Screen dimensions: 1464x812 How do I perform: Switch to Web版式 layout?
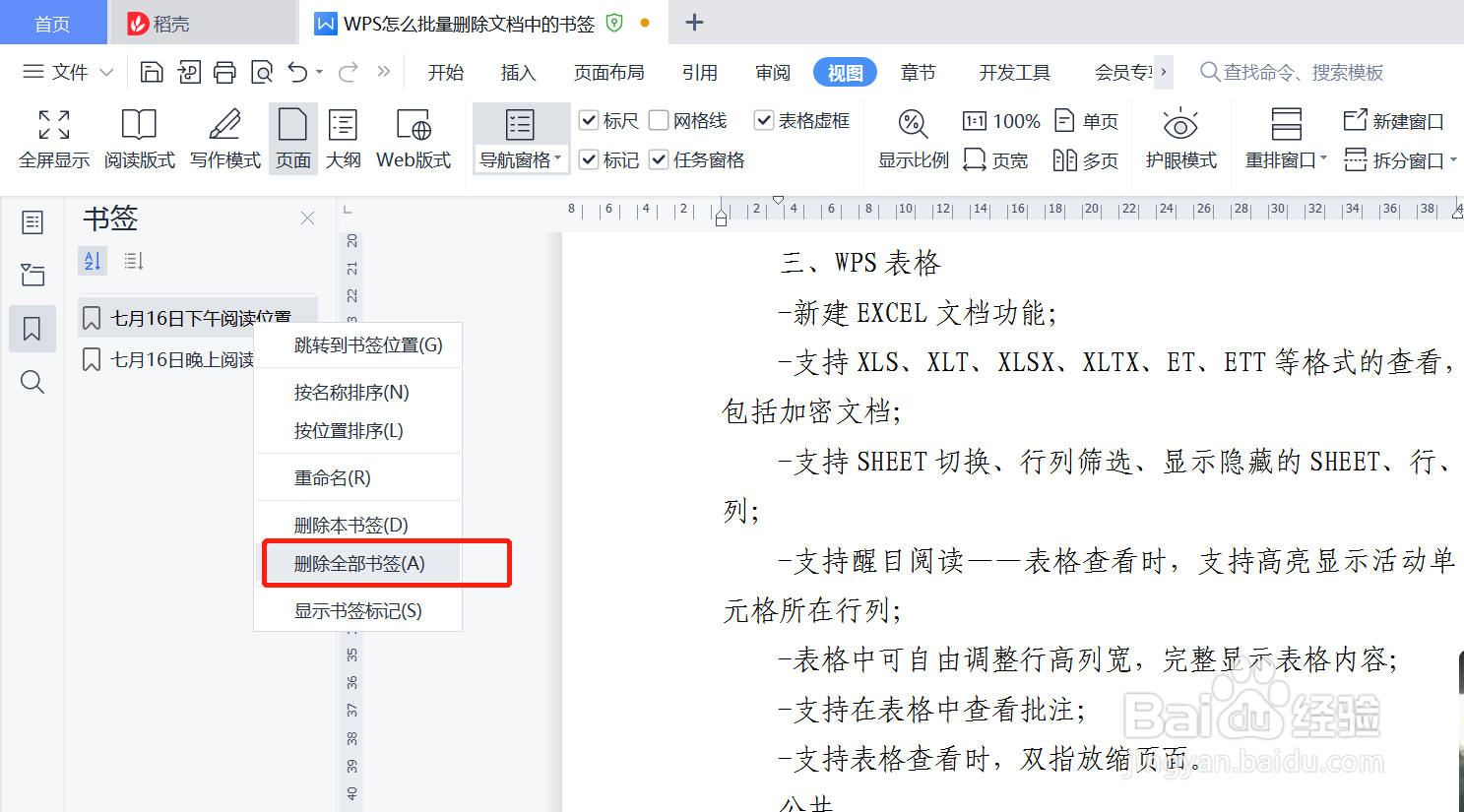[414, 139]
